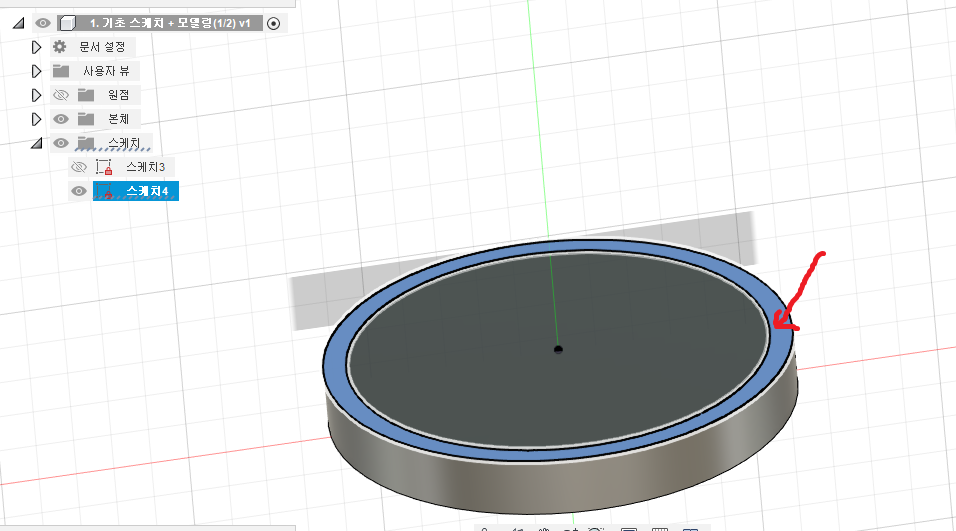Collapse the root component tree
This screenshot has width=956, height=531.
[x=18, y=23]
